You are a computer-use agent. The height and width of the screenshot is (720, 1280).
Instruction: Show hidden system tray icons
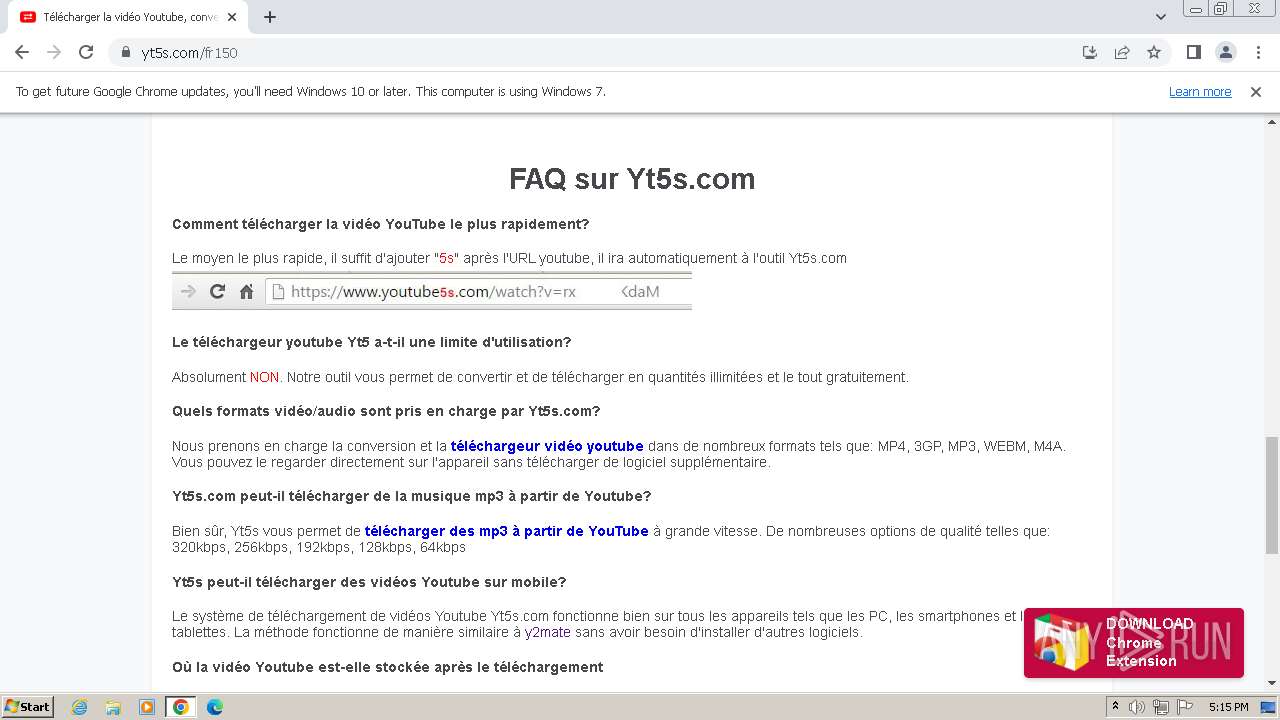[x=1116, y=707]
